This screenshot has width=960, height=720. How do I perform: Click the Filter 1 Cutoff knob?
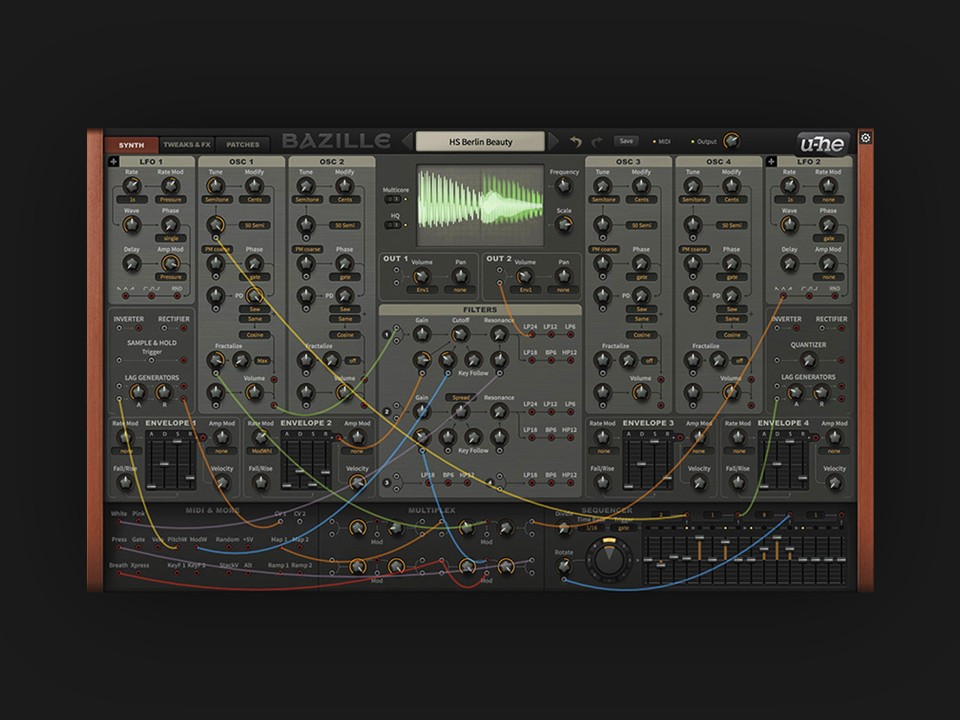[460, 334]
